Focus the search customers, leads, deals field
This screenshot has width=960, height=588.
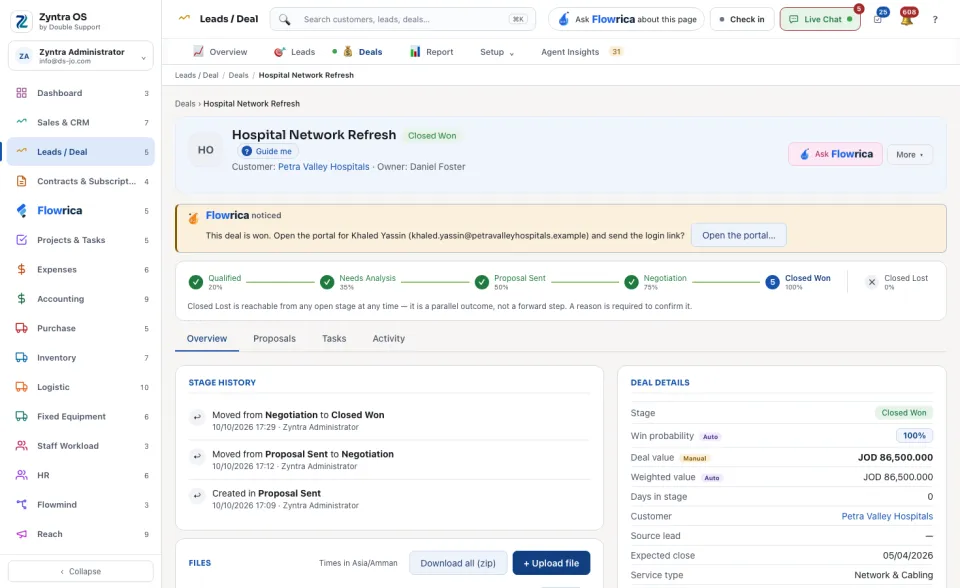(403, 20)
